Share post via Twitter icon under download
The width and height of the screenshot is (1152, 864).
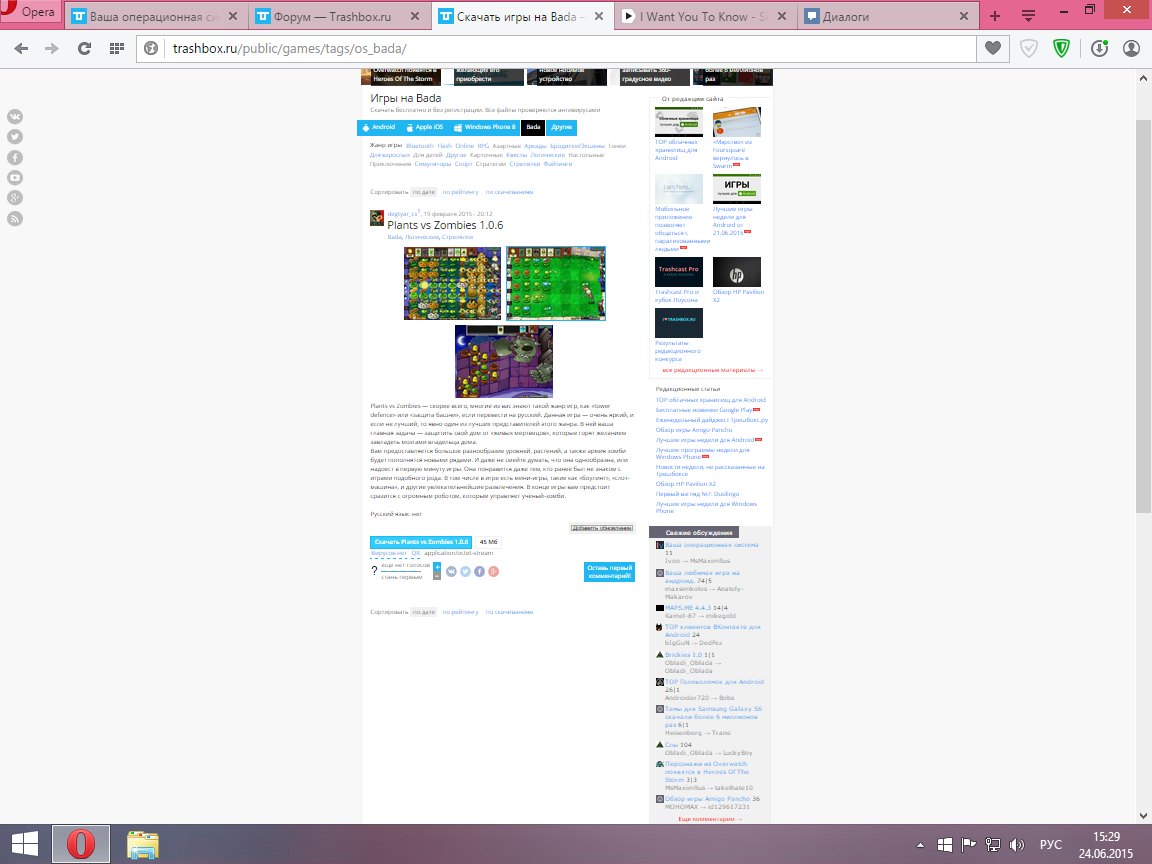465,572
